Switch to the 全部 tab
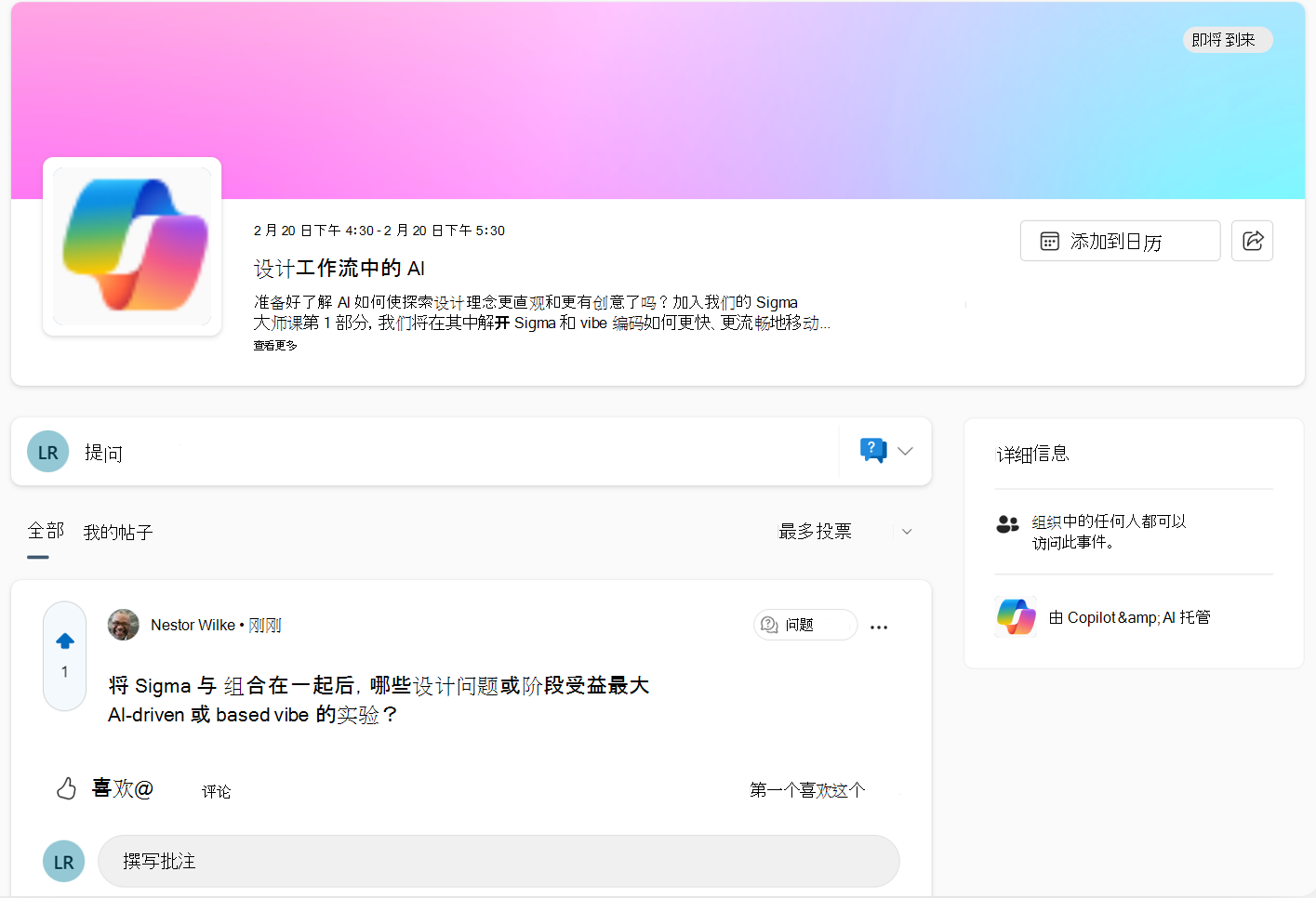Viewport: 1316px width, 898px height. 46,531
